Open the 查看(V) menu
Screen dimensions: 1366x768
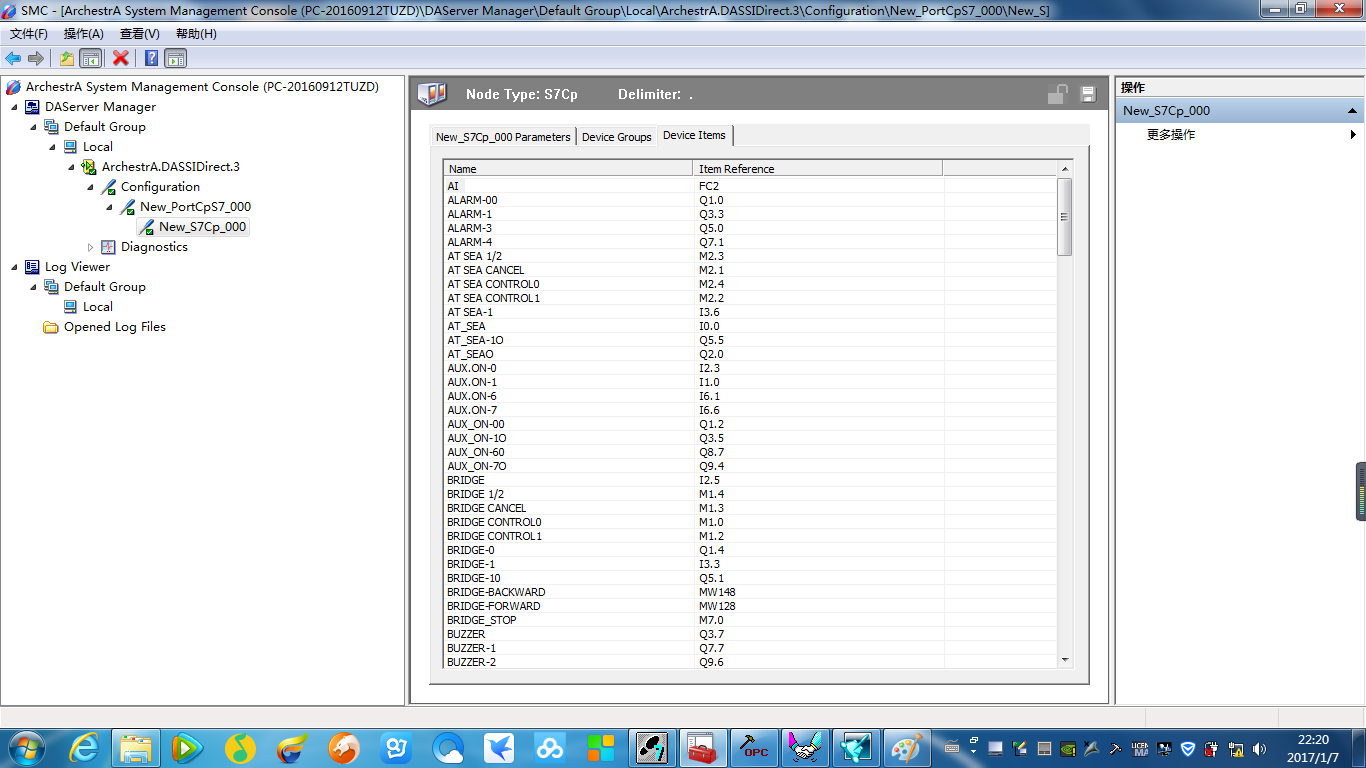(140, 34)
